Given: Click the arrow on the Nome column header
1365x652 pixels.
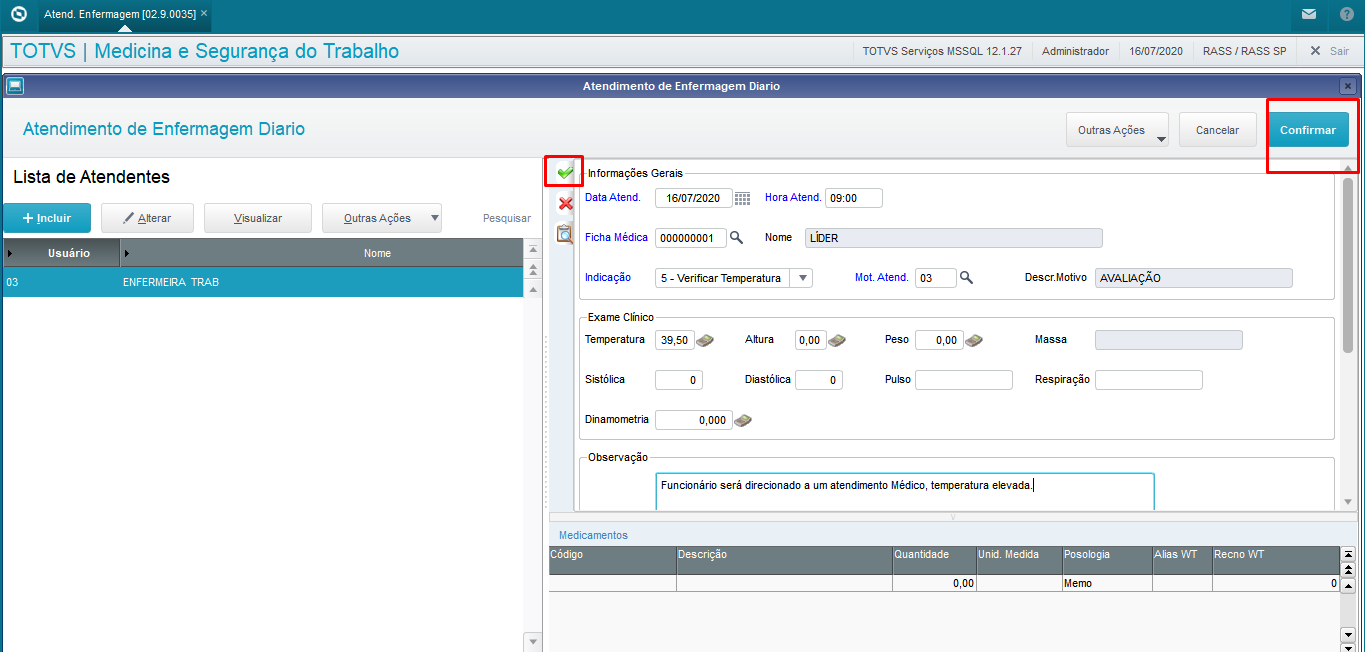Looking at the screenshot, I should pos(127,254).
